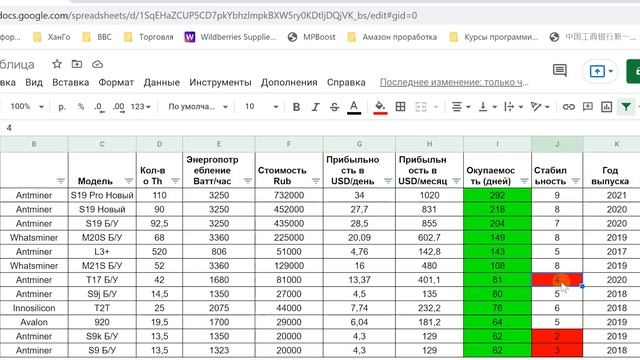
Task: Apply strikethrough formatting
Action: [x=334, y=107]
